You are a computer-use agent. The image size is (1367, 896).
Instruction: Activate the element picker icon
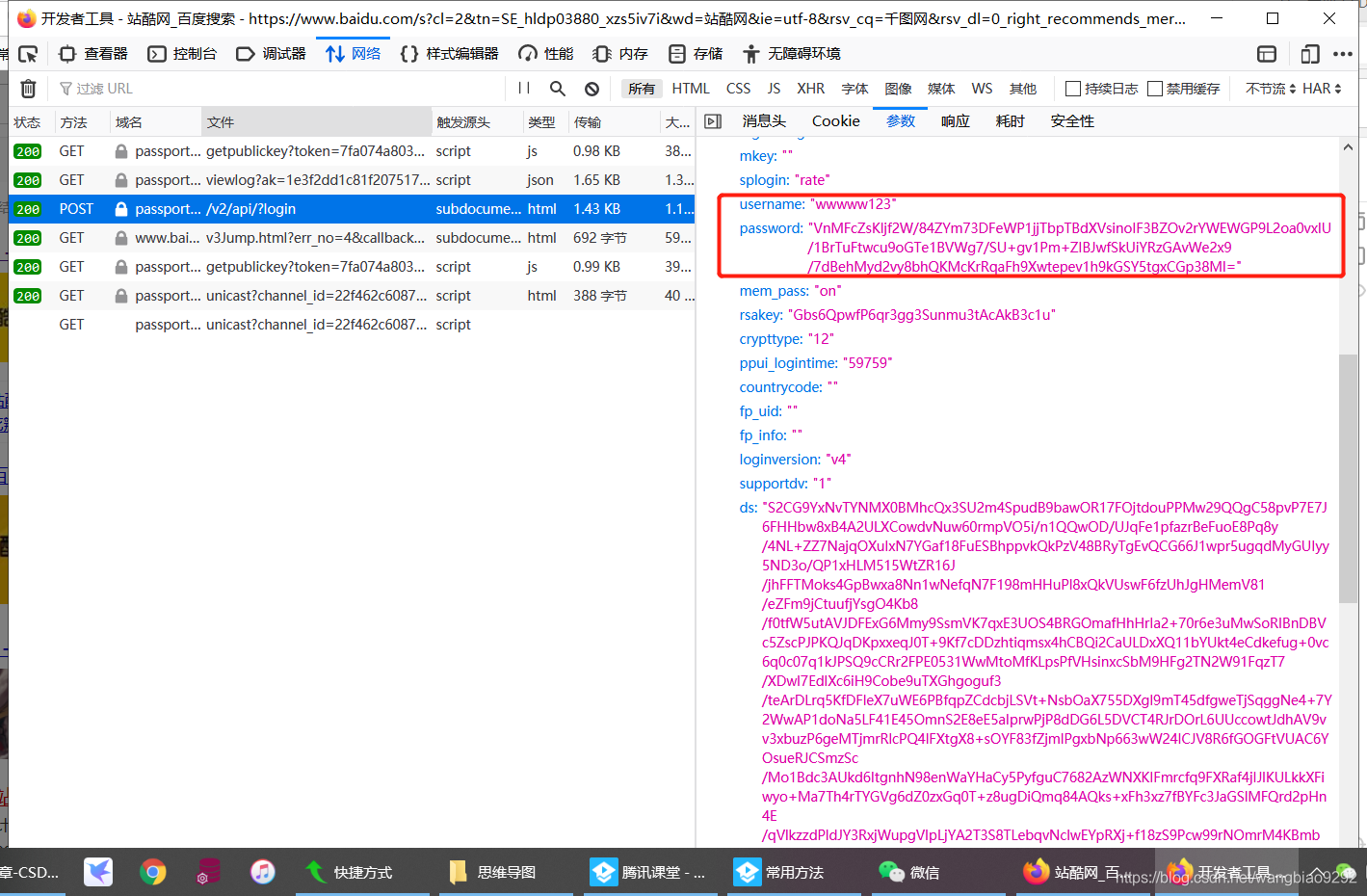pyautogui.click(x=28, y=54)
